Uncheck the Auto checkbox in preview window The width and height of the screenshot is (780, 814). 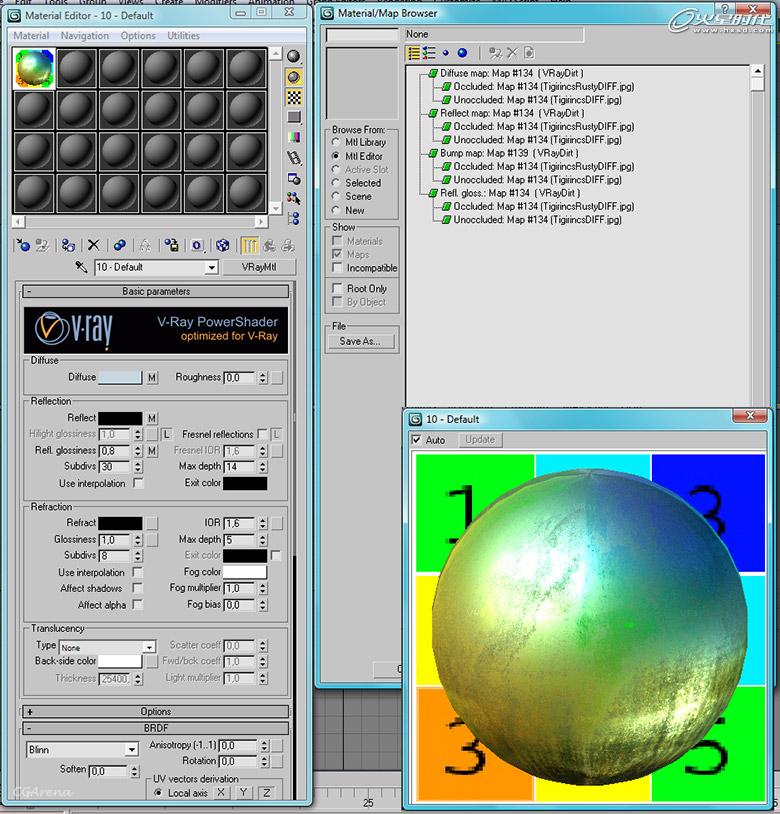(416, 440)
